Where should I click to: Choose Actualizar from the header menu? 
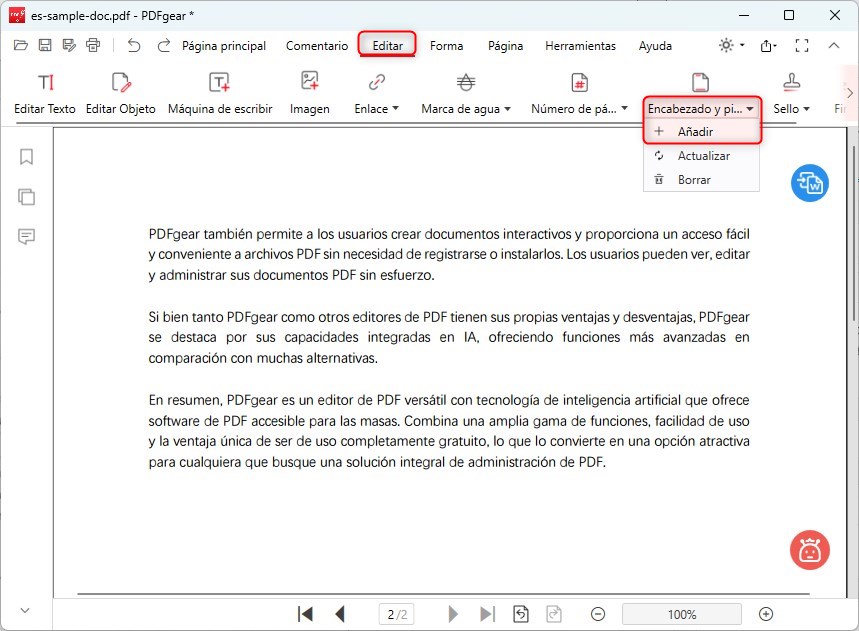[702, 156]
